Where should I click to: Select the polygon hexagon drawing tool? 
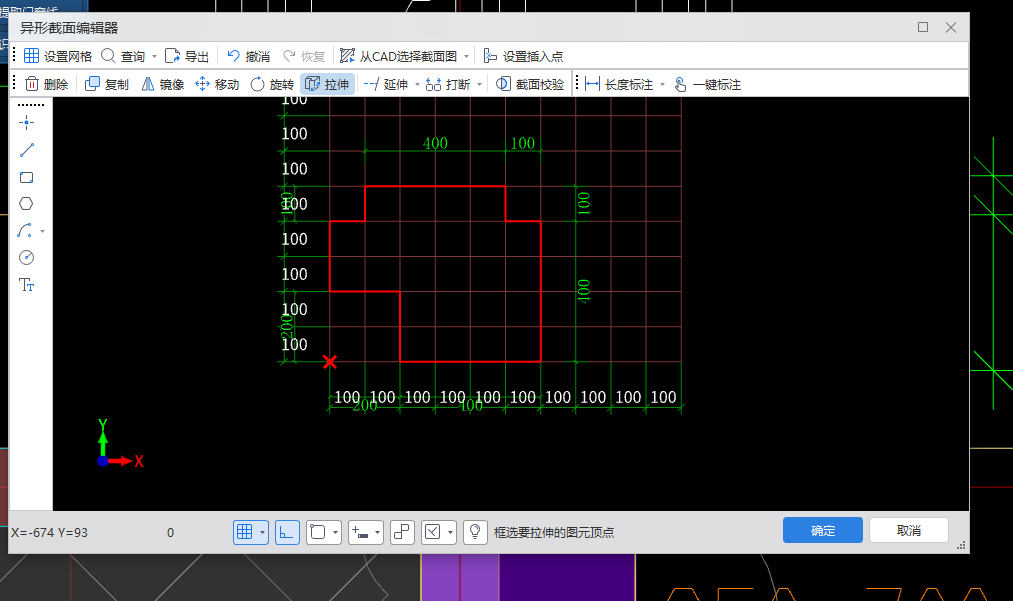(x=26, y=204)
